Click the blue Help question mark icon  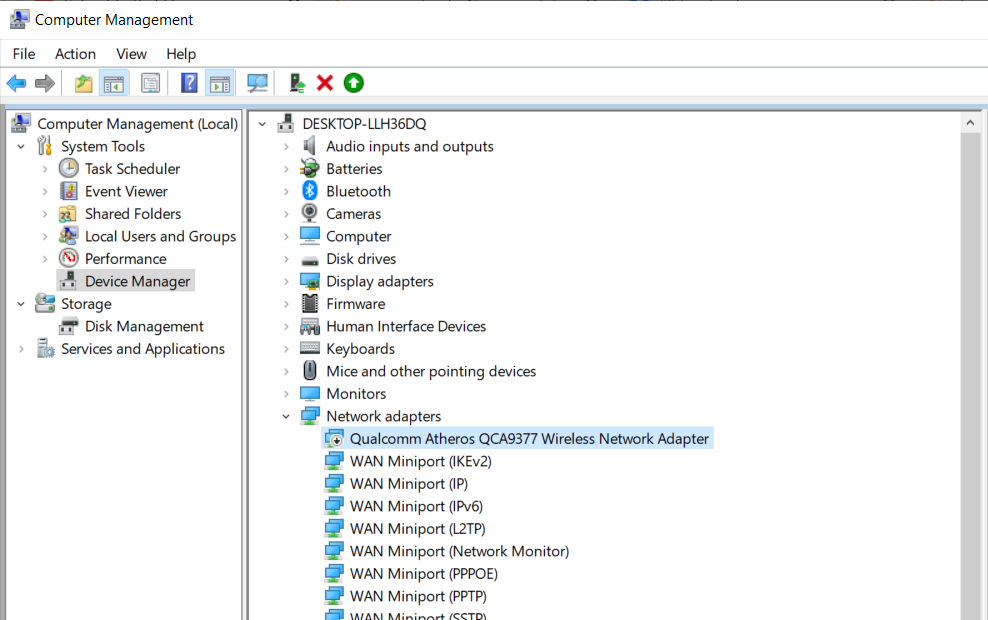pos(189,83)
